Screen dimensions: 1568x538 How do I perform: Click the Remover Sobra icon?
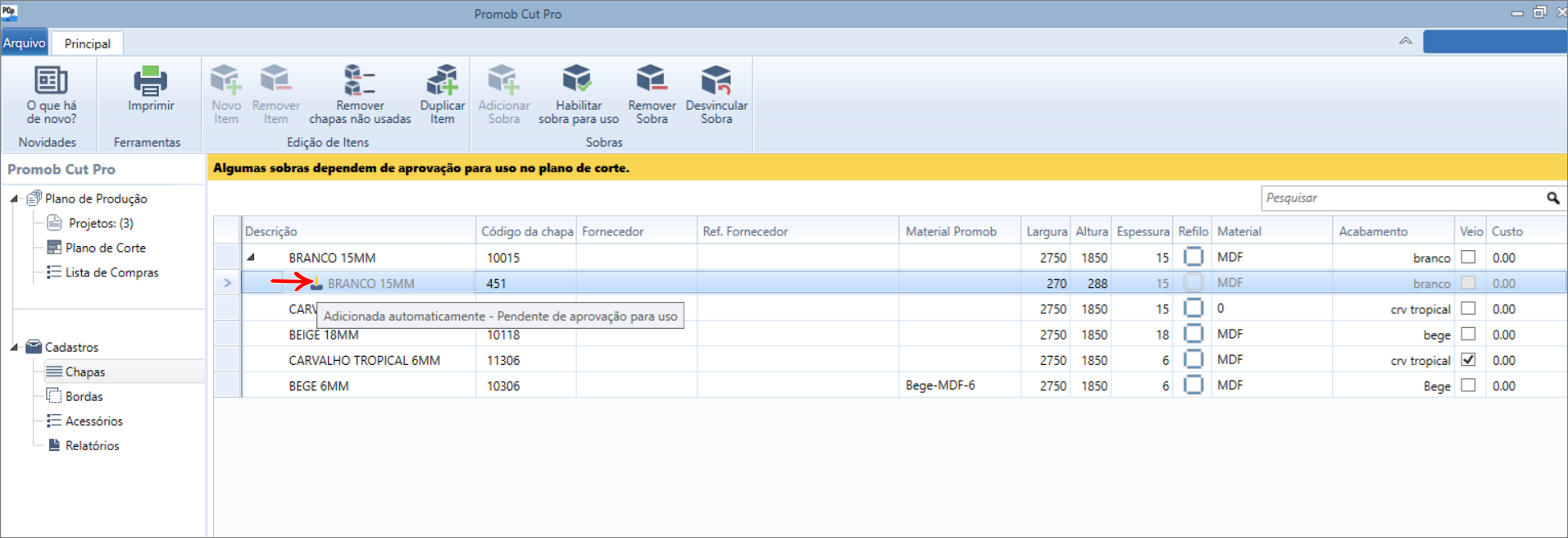pyautogui.click(x=652, y=80)
